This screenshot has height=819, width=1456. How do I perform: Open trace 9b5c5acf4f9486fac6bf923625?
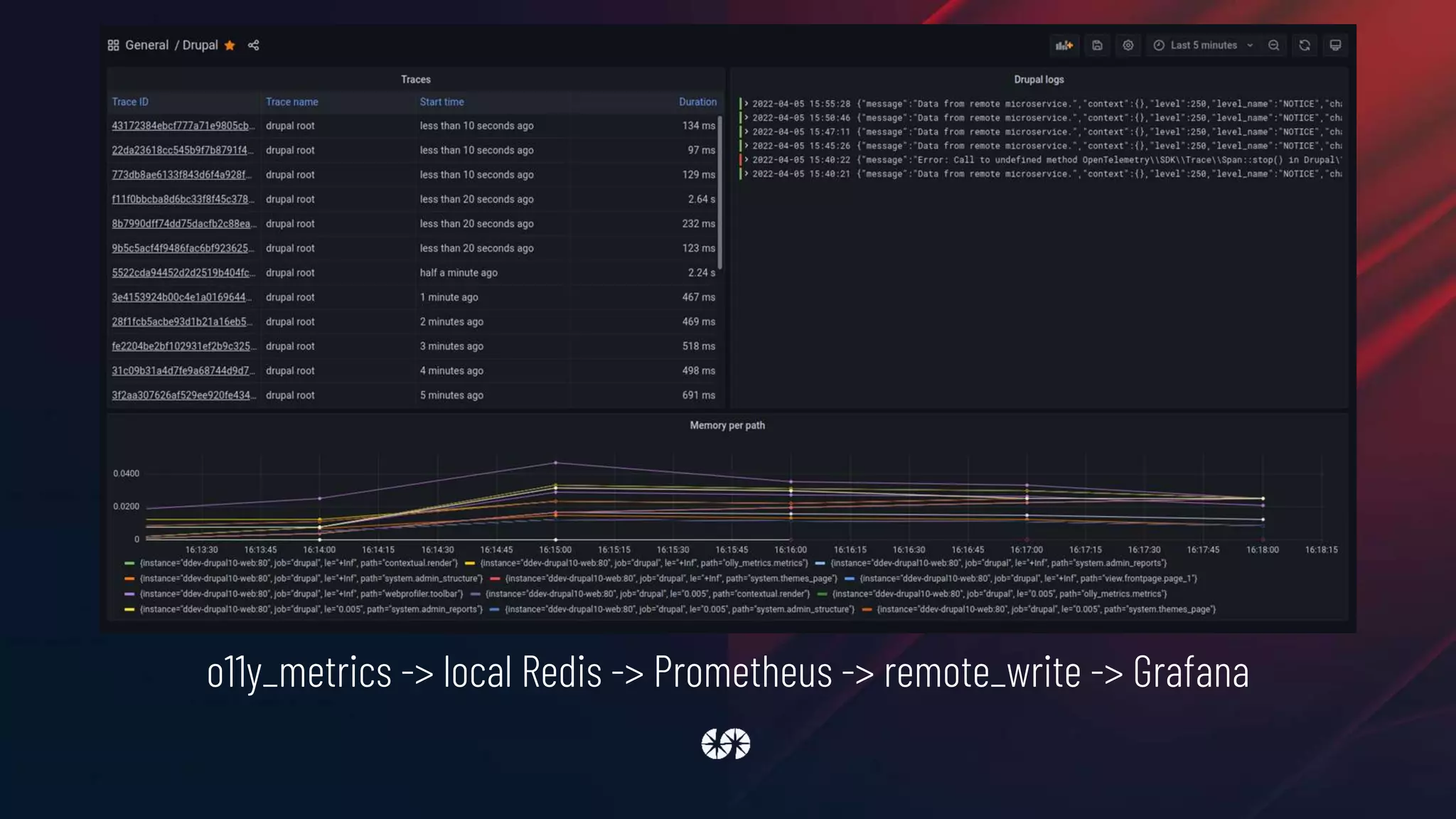pyautogui.click(x=183, y=248)
